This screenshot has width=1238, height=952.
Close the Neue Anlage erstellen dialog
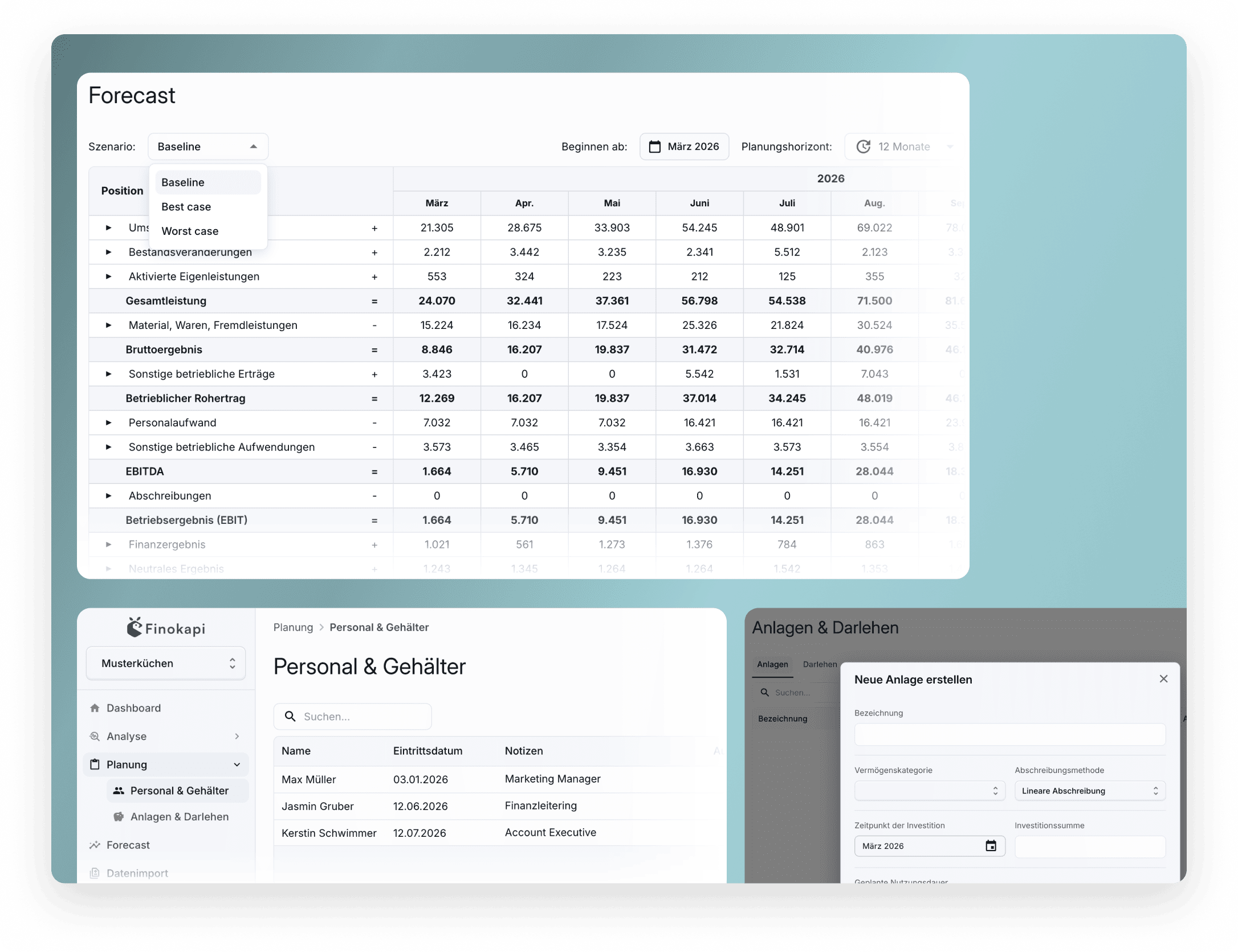coord(1163,679)
